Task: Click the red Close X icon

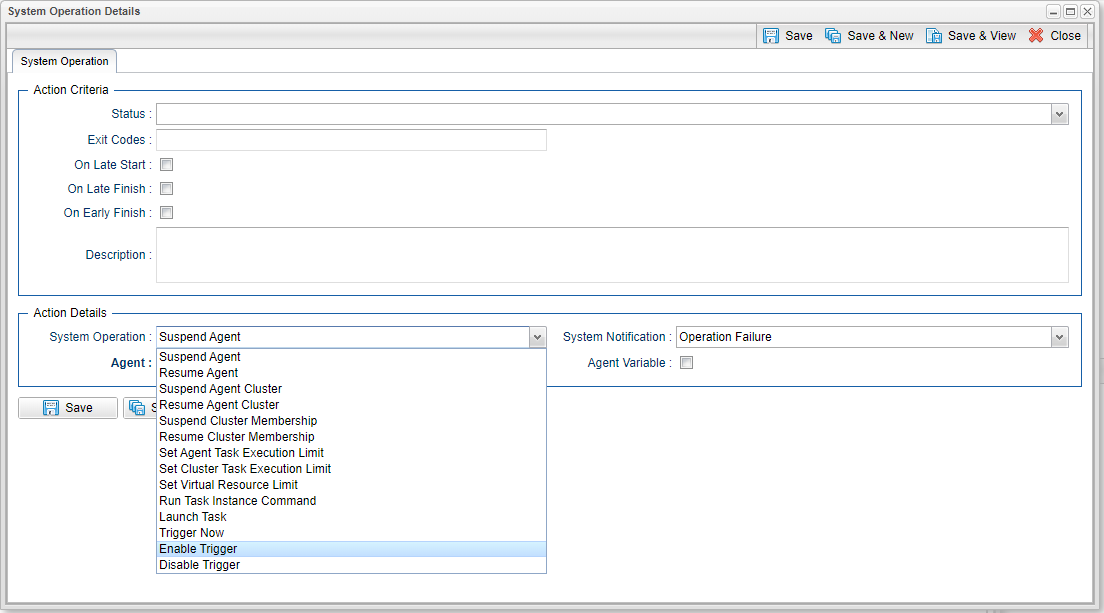Action: (1036, 36)
